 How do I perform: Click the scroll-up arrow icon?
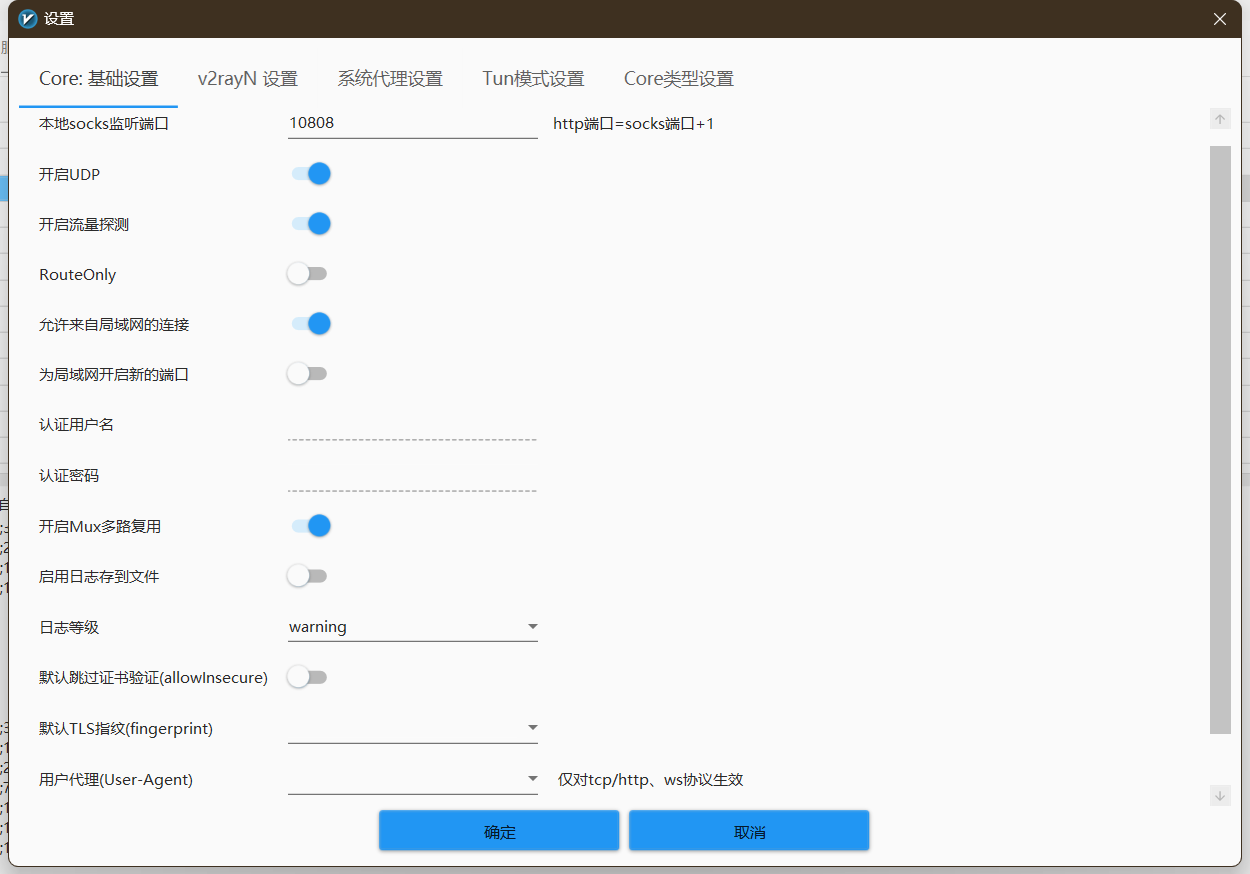tap(1220, 118)
